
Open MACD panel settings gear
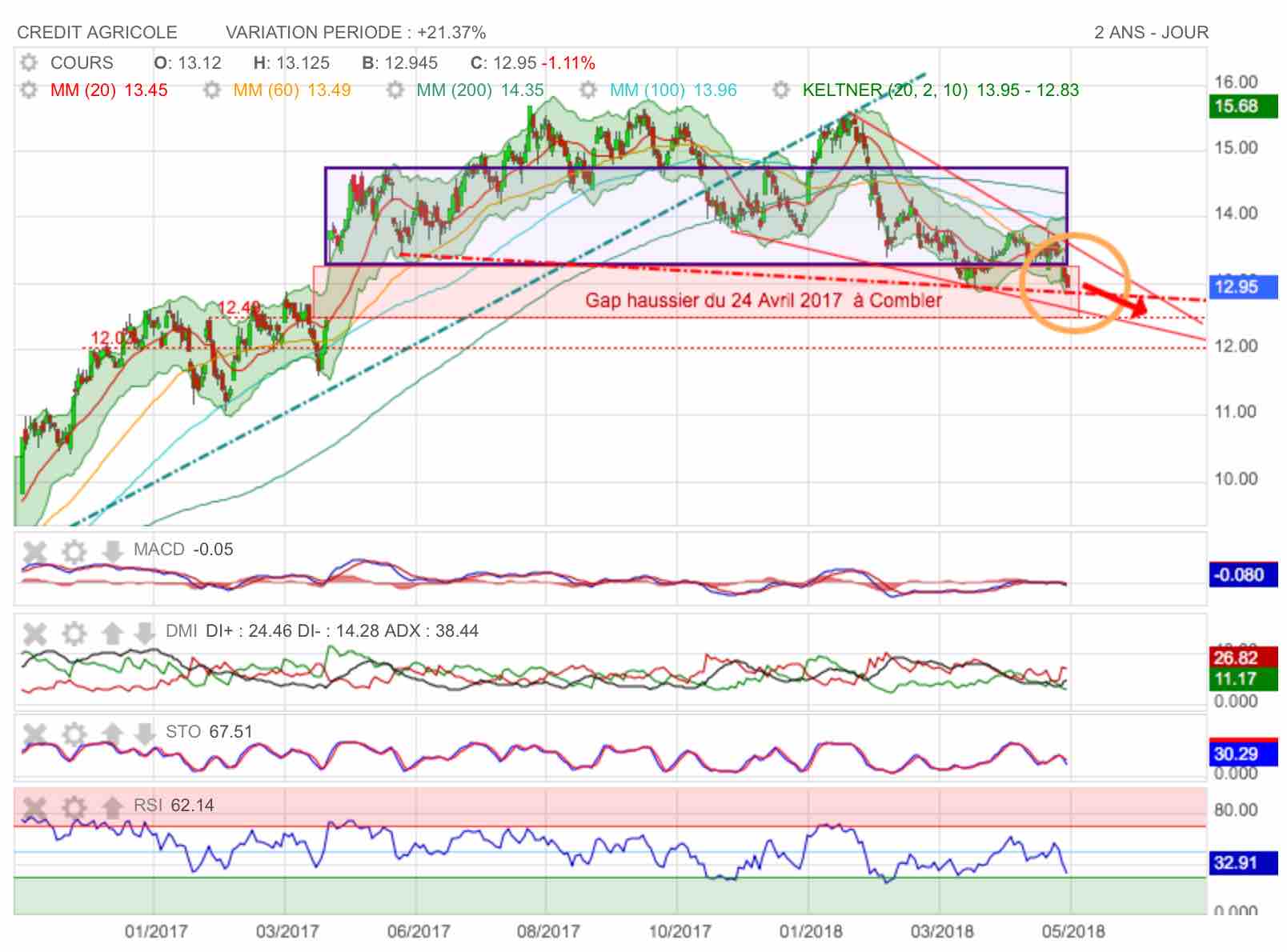74,552
